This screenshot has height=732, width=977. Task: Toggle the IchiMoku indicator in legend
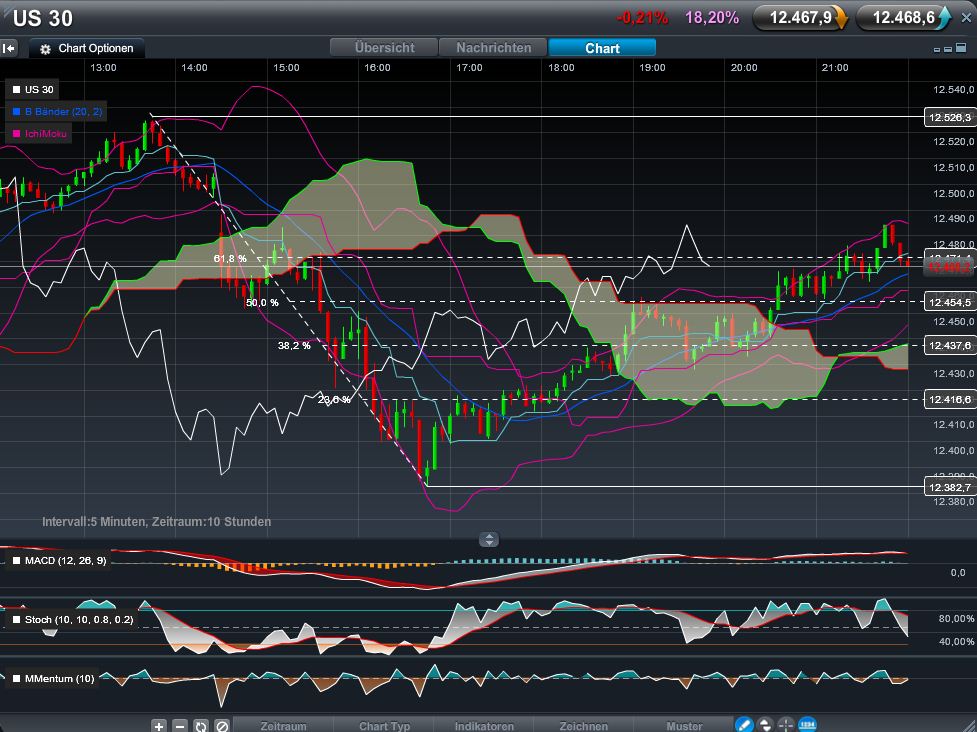click(x=38, y=133)
